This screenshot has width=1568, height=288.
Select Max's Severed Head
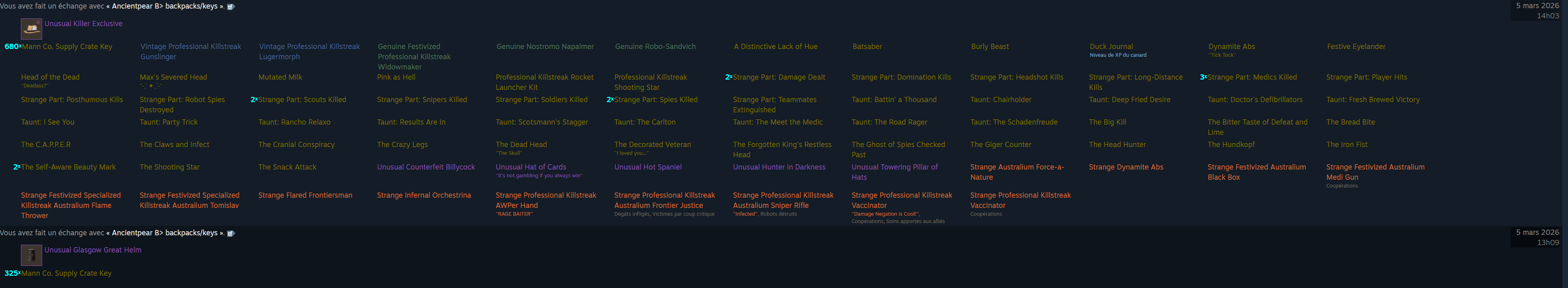click(x=173, y=77)
